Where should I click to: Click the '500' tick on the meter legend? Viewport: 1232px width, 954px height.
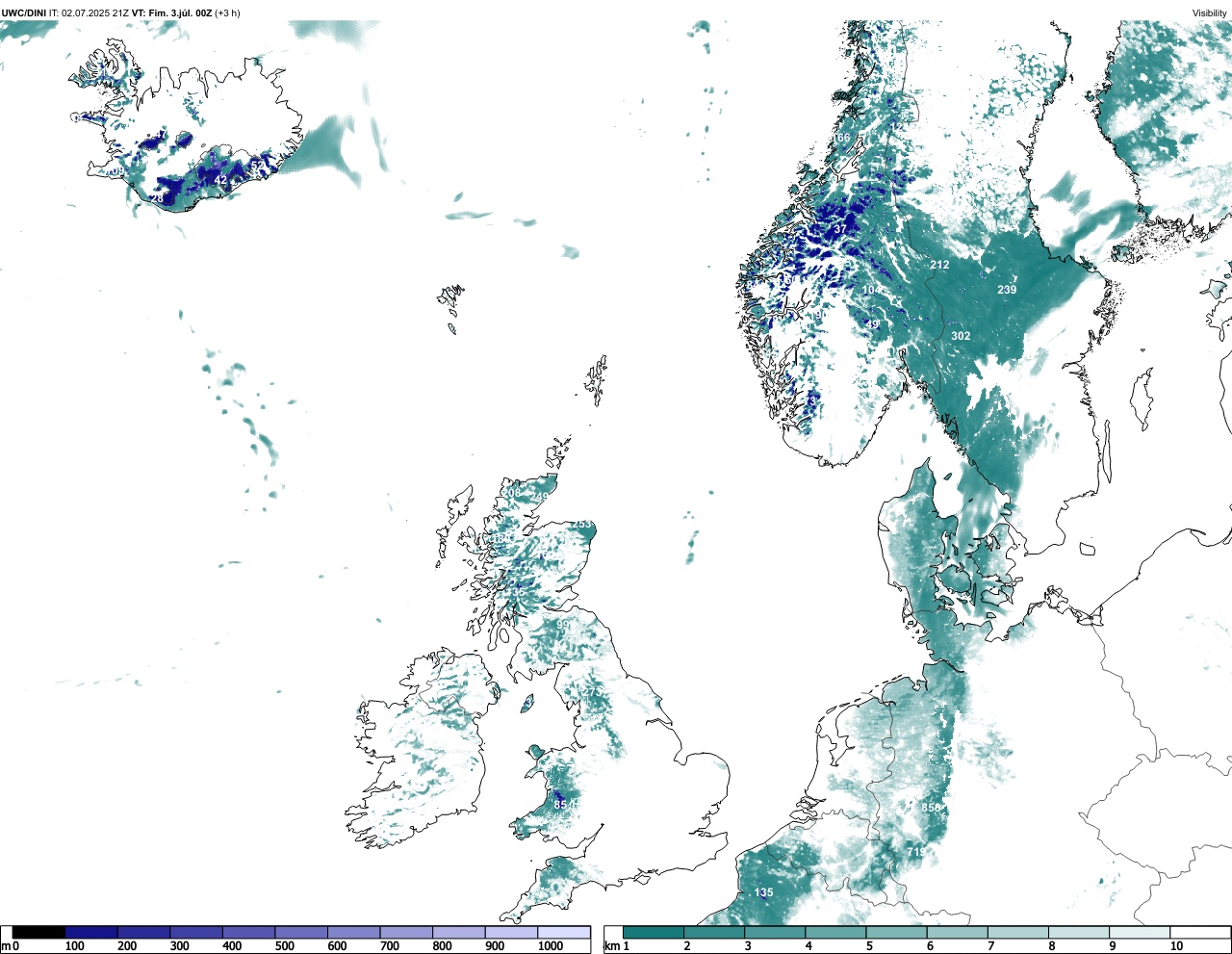pyautogui.click(x=285, y=946)
